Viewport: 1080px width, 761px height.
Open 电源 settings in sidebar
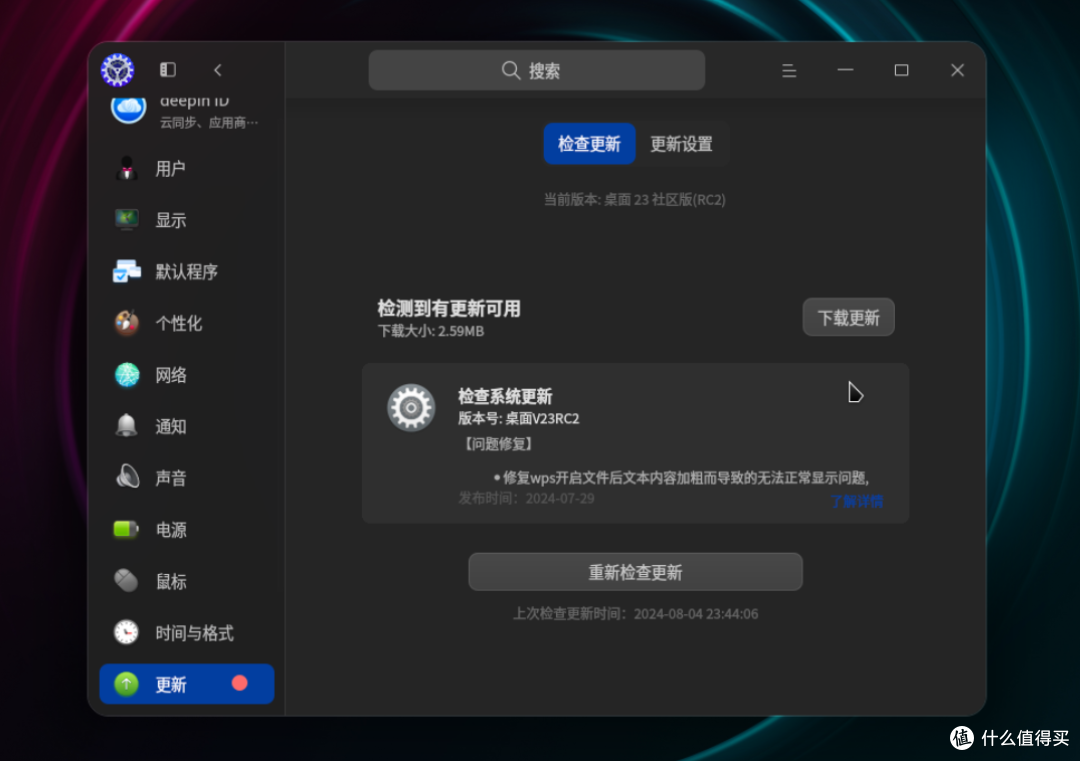coord(187,529)
